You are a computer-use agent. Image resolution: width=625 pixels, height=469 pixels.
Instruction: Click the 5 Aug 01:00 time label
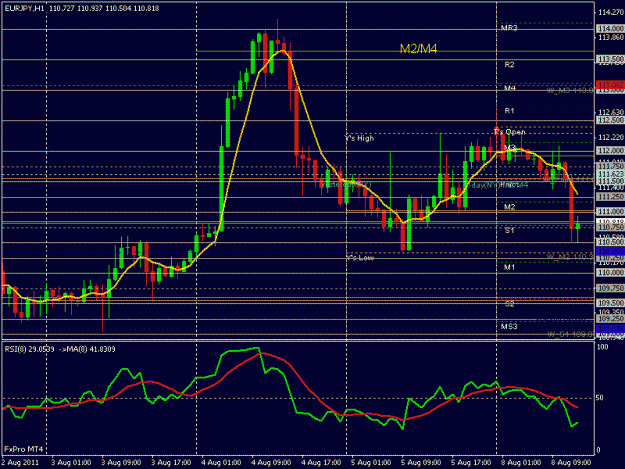coord(371,463)
